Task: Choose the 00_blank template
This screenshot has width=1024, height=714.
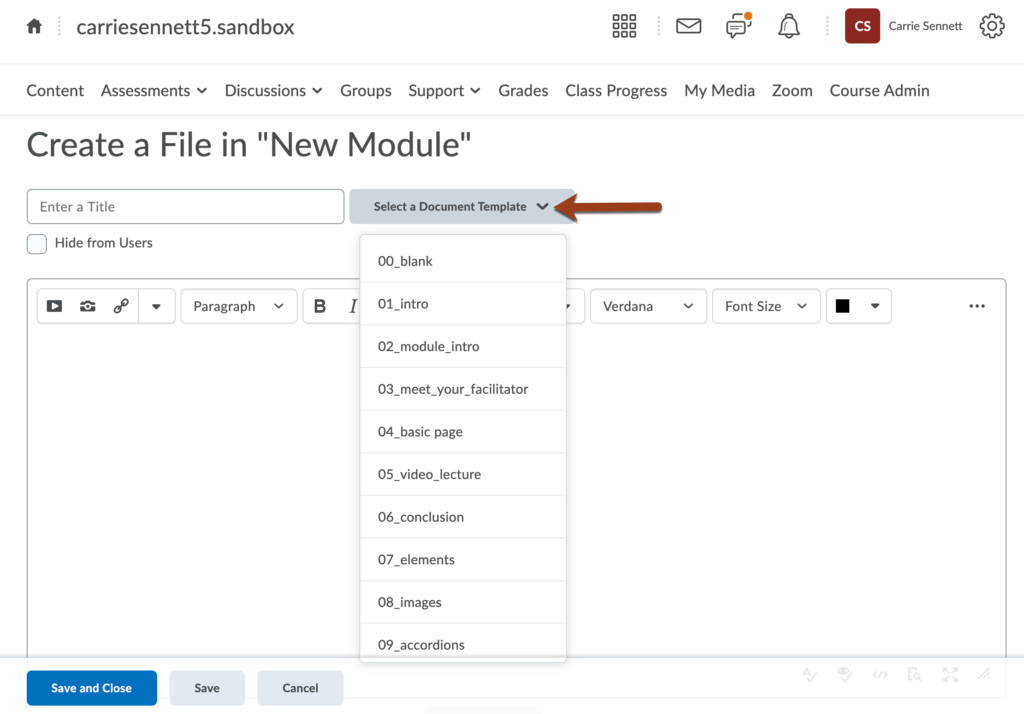Action: click(463, 261)
